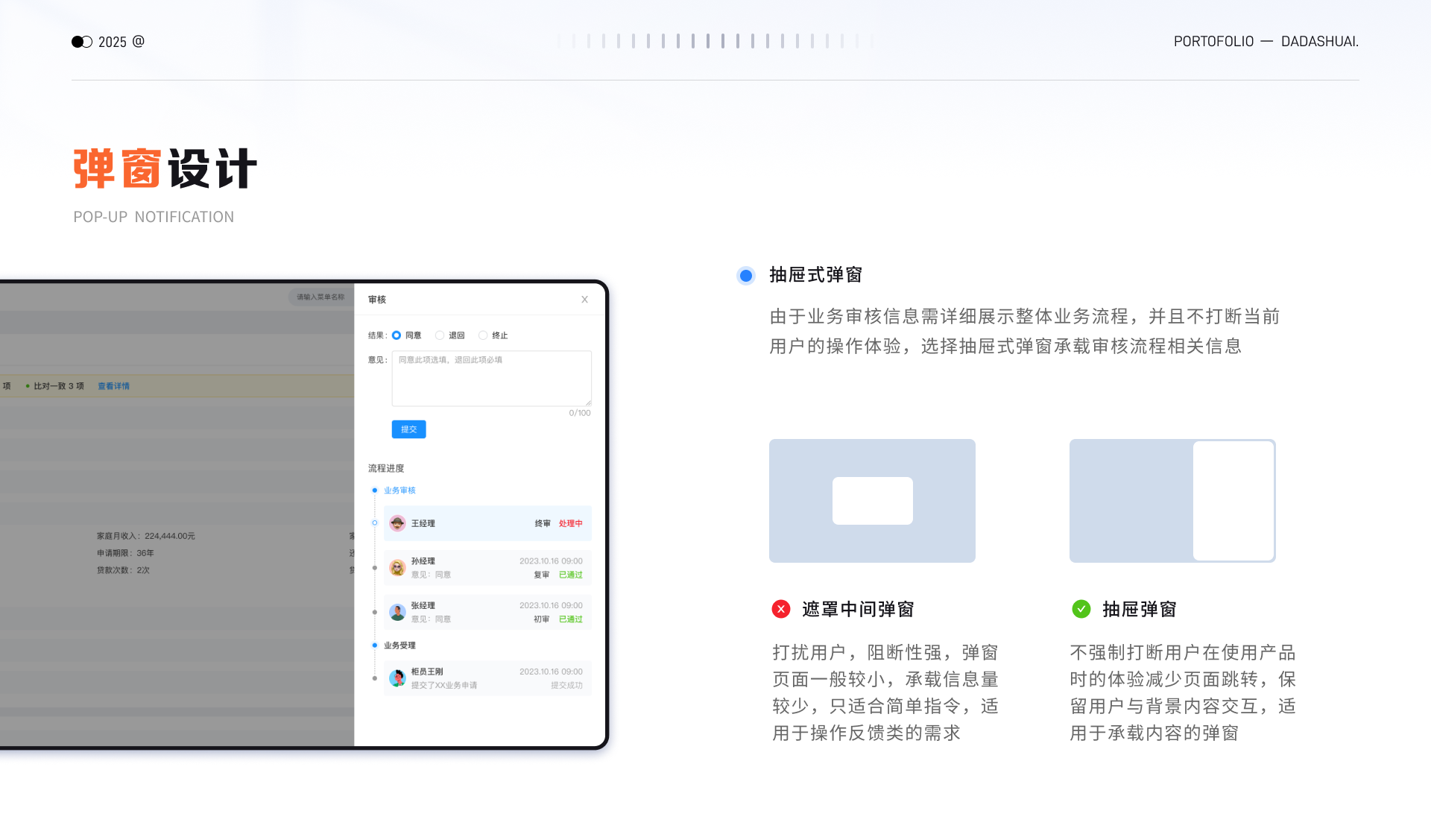Image resolution: width=1431 pixels, height=840 pixels.
Task: Click the 业务受理 timeline step
Action: click(x=399, y=645)
